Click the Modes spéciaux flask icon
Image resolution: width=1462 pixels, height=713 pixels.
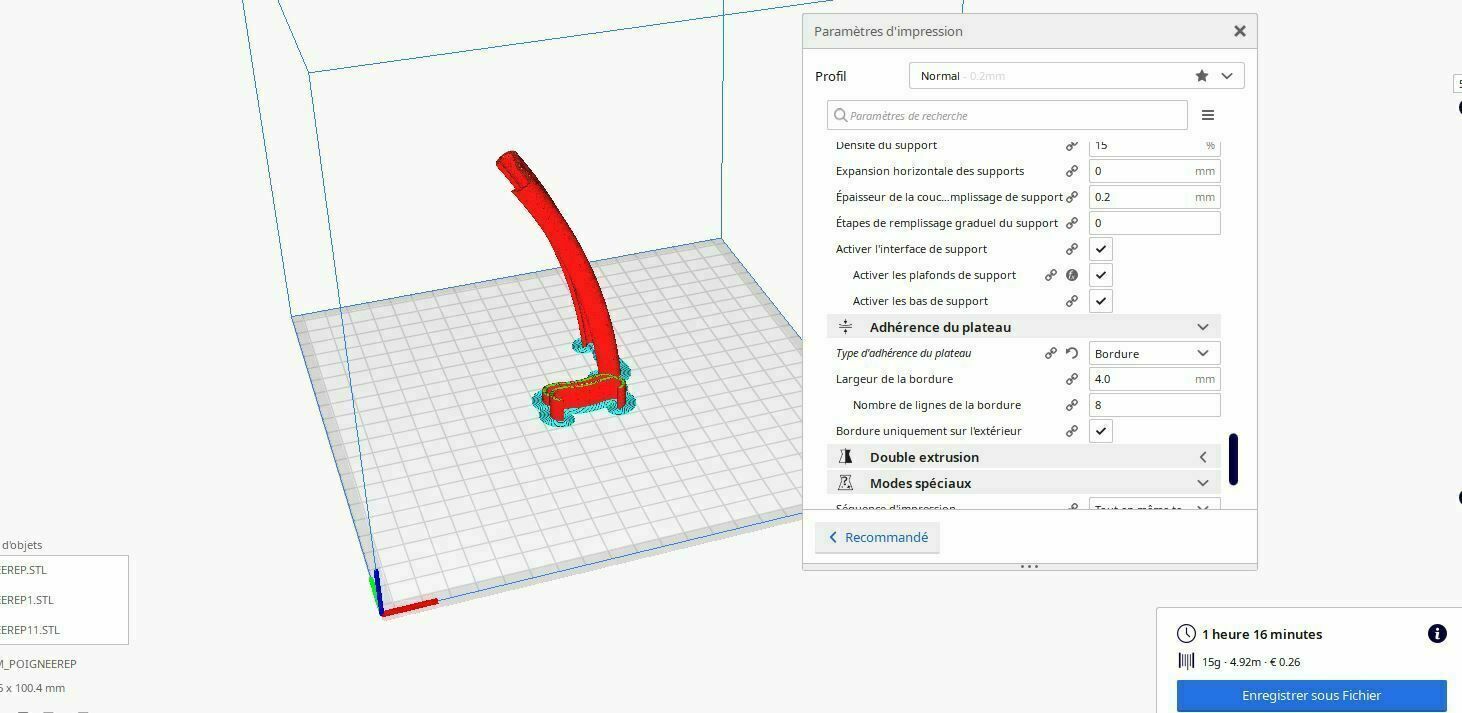(x=846, y=483)
